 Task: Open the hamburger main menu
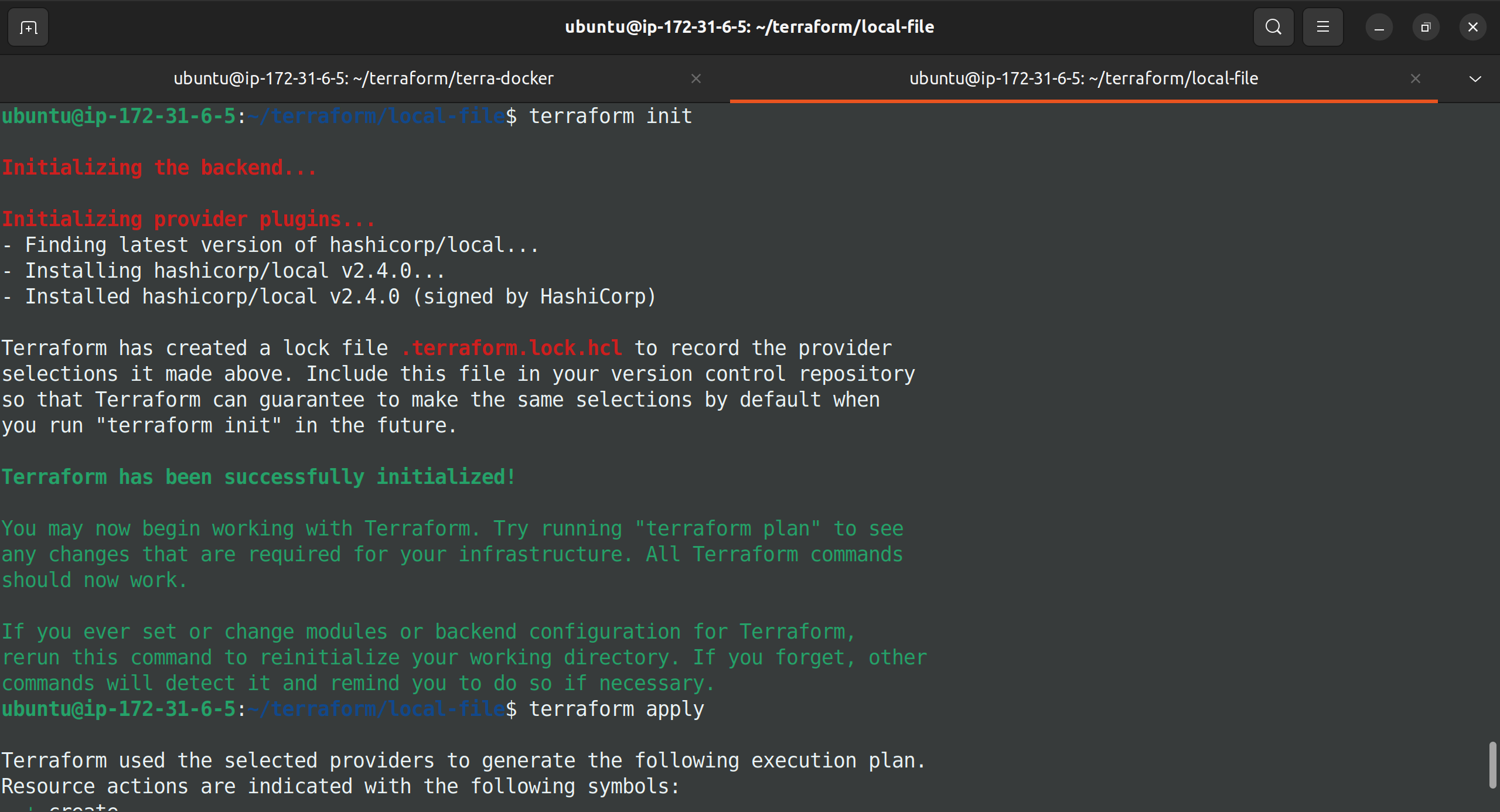coord(1322,27)
